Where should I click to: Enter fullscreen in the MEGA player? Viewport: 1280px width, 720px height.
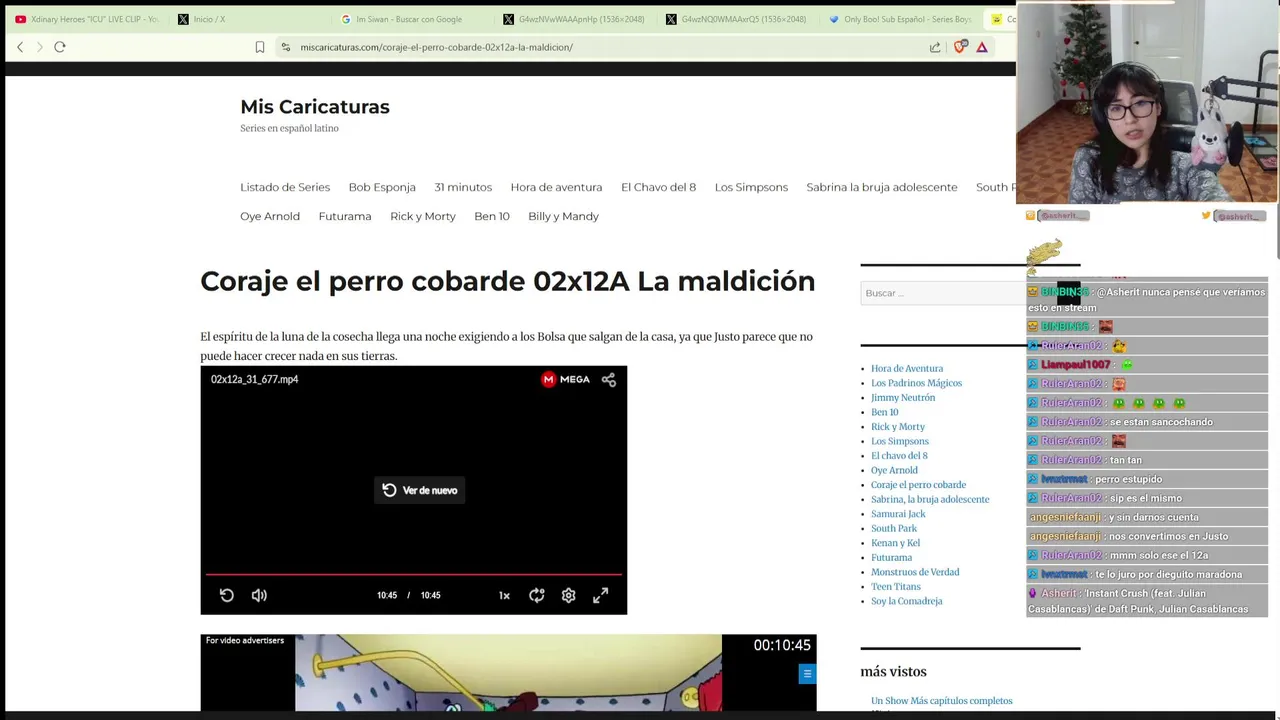pyautogui.click(x=601, y=595)
